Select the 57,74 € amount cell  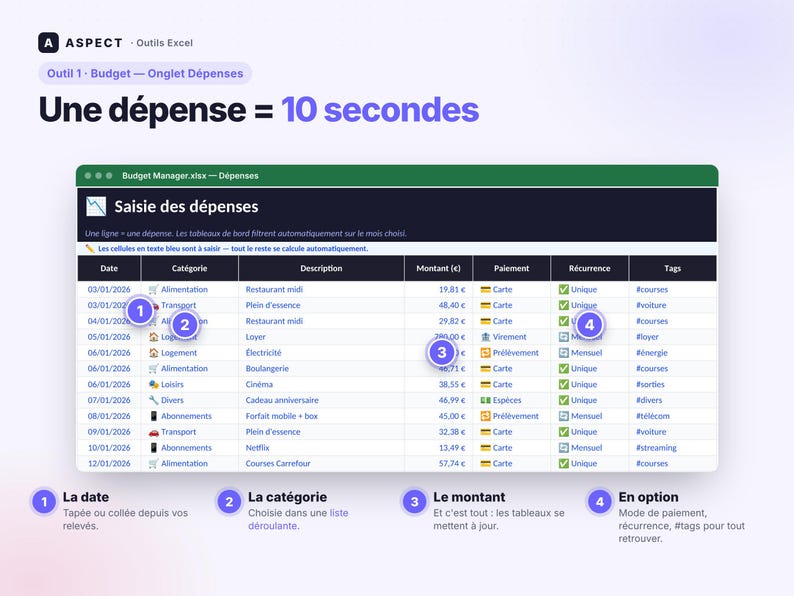(439, 463)
